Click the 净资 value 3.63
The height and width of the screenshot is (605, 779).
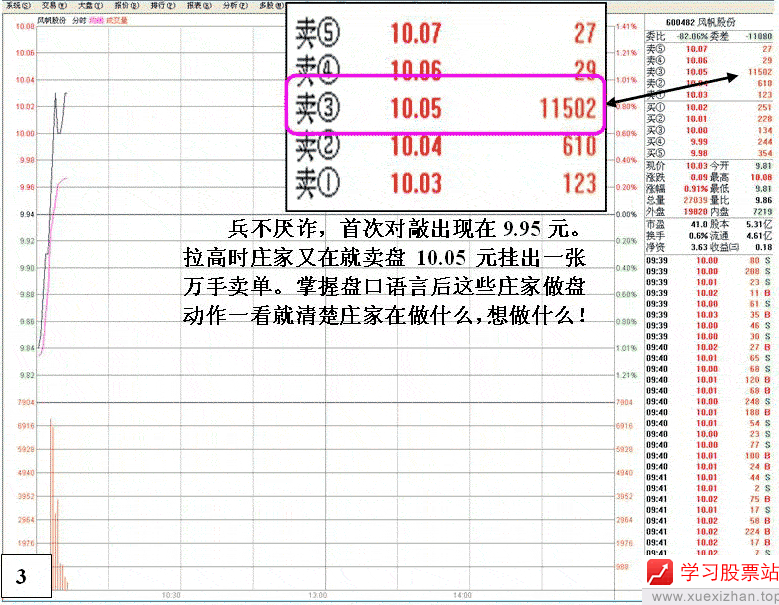click(699, 247)
